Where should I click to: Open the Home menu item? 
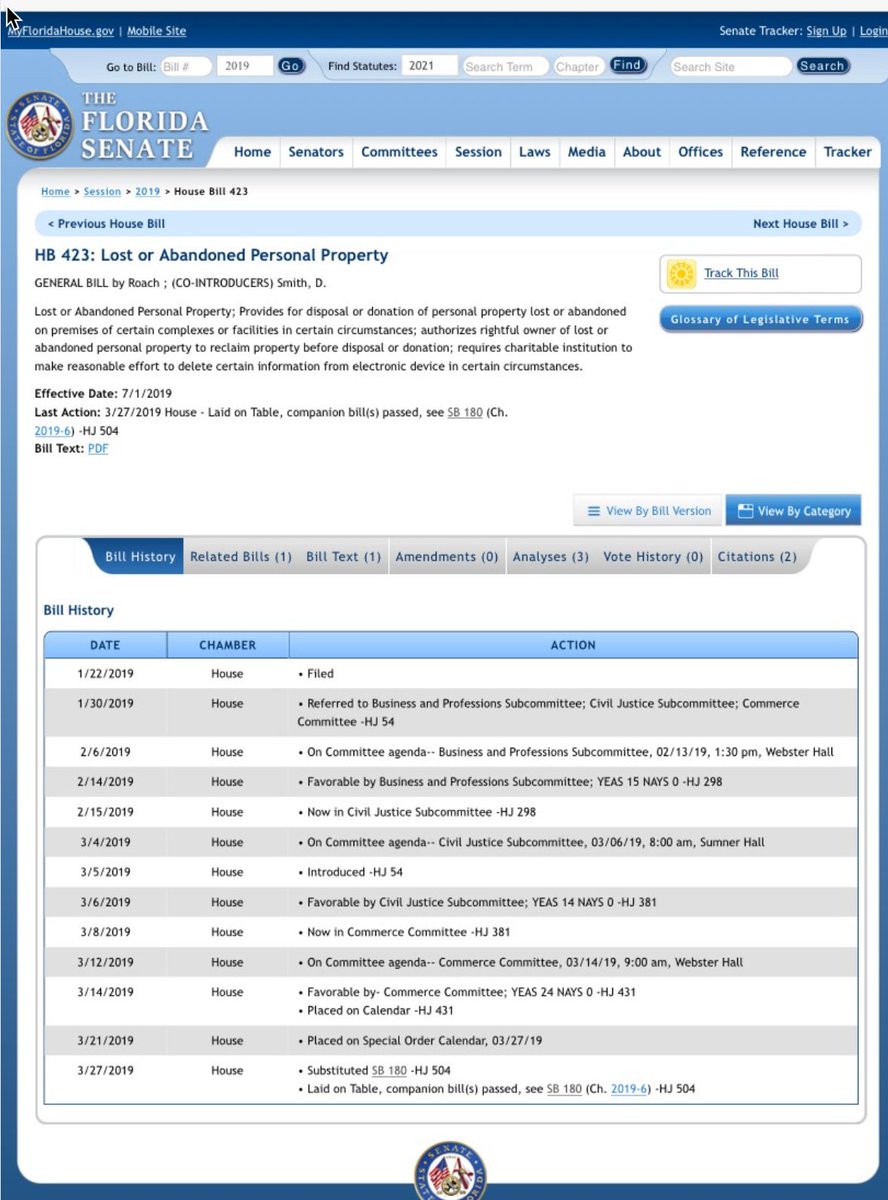[252, 152]
